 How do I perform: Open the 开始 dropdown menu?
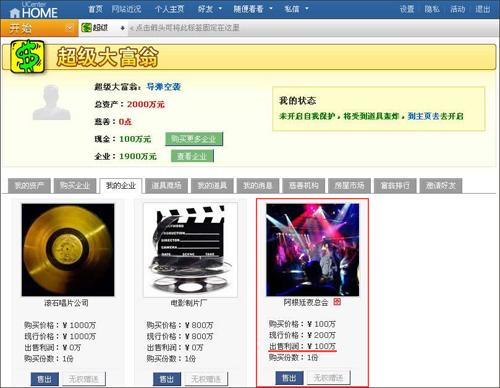pyautogui.click(x=39, y=28)
